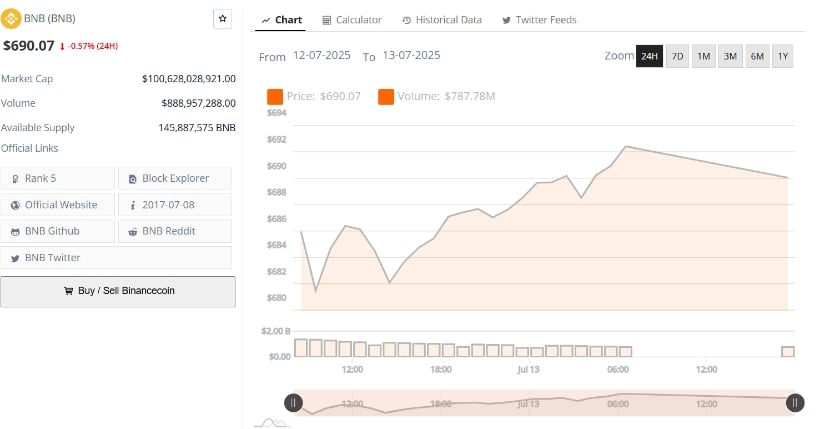Image resolution: width=825 pixels, height=429 pixels.
Task: Click the Volume value $888,957,288.00
Action: tap(198, 103)
